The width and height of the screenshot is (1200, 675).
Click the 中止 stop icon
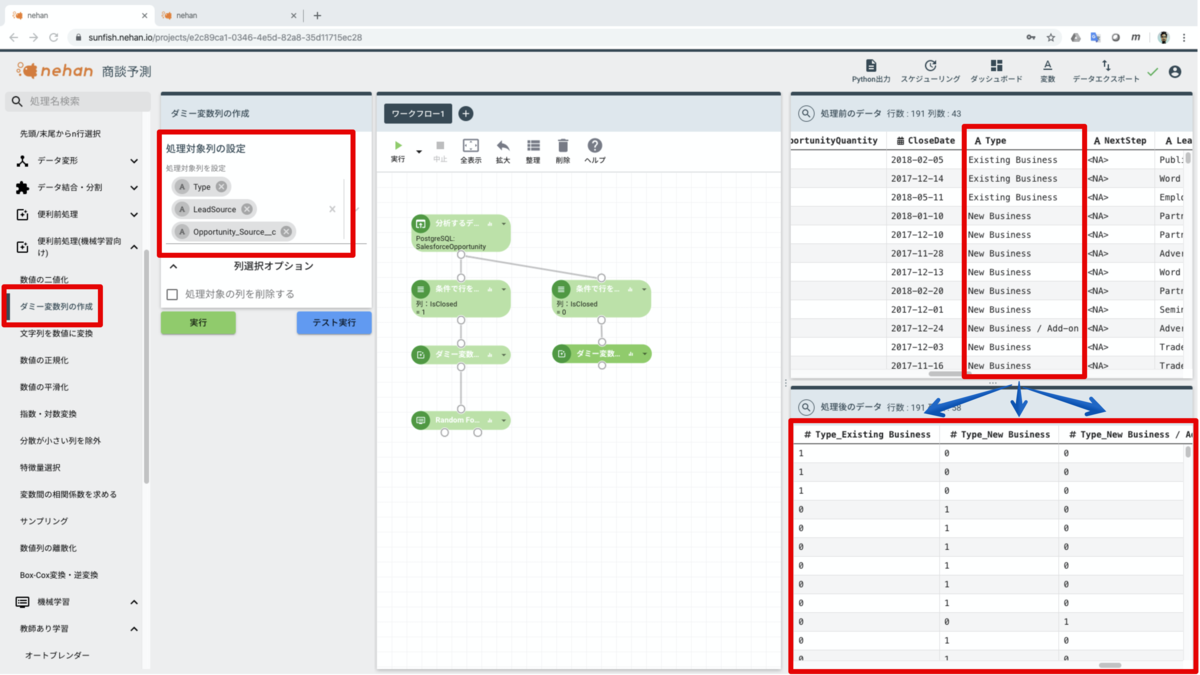coord(440,146)
